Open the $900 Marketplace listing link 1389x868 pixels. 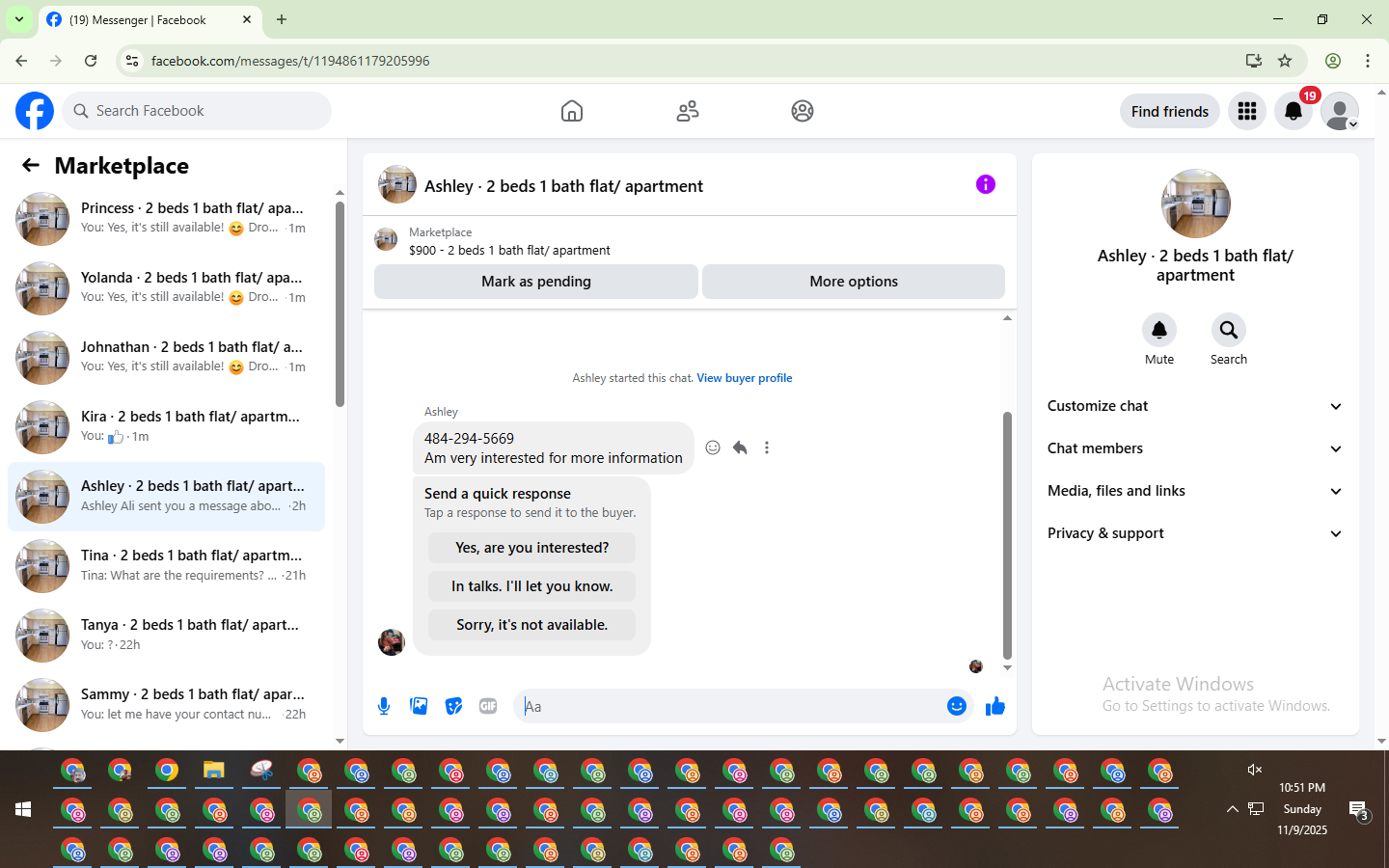click(509, 250)
